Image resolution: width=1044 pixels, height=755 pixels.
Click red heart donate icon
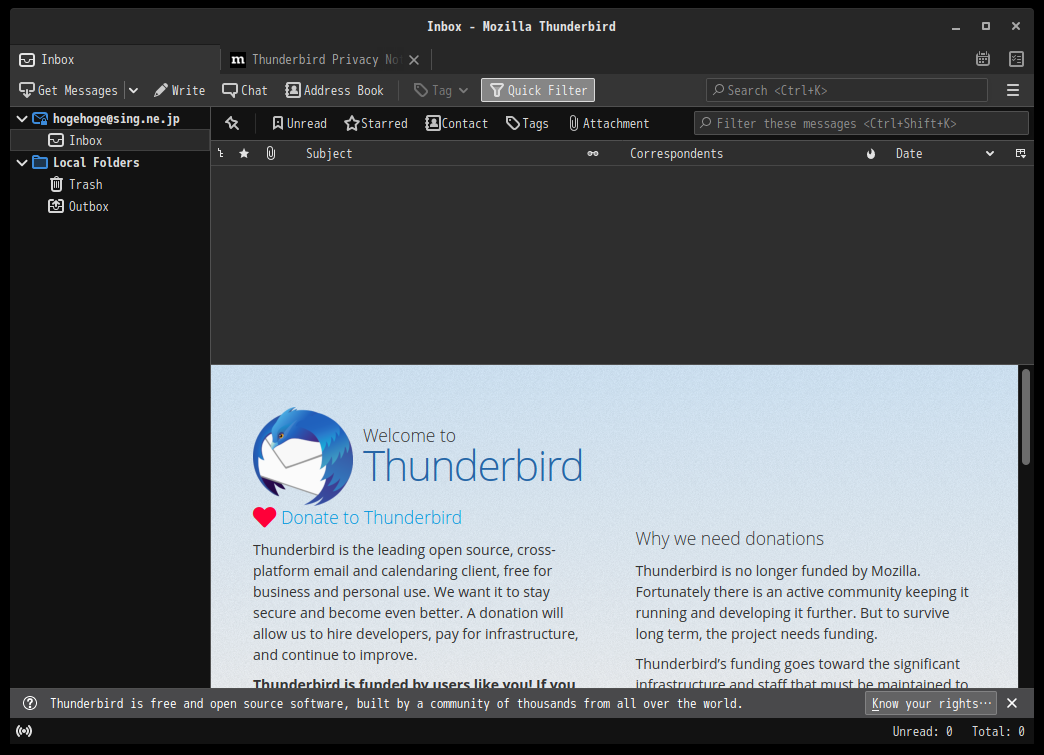pos(264,517)
